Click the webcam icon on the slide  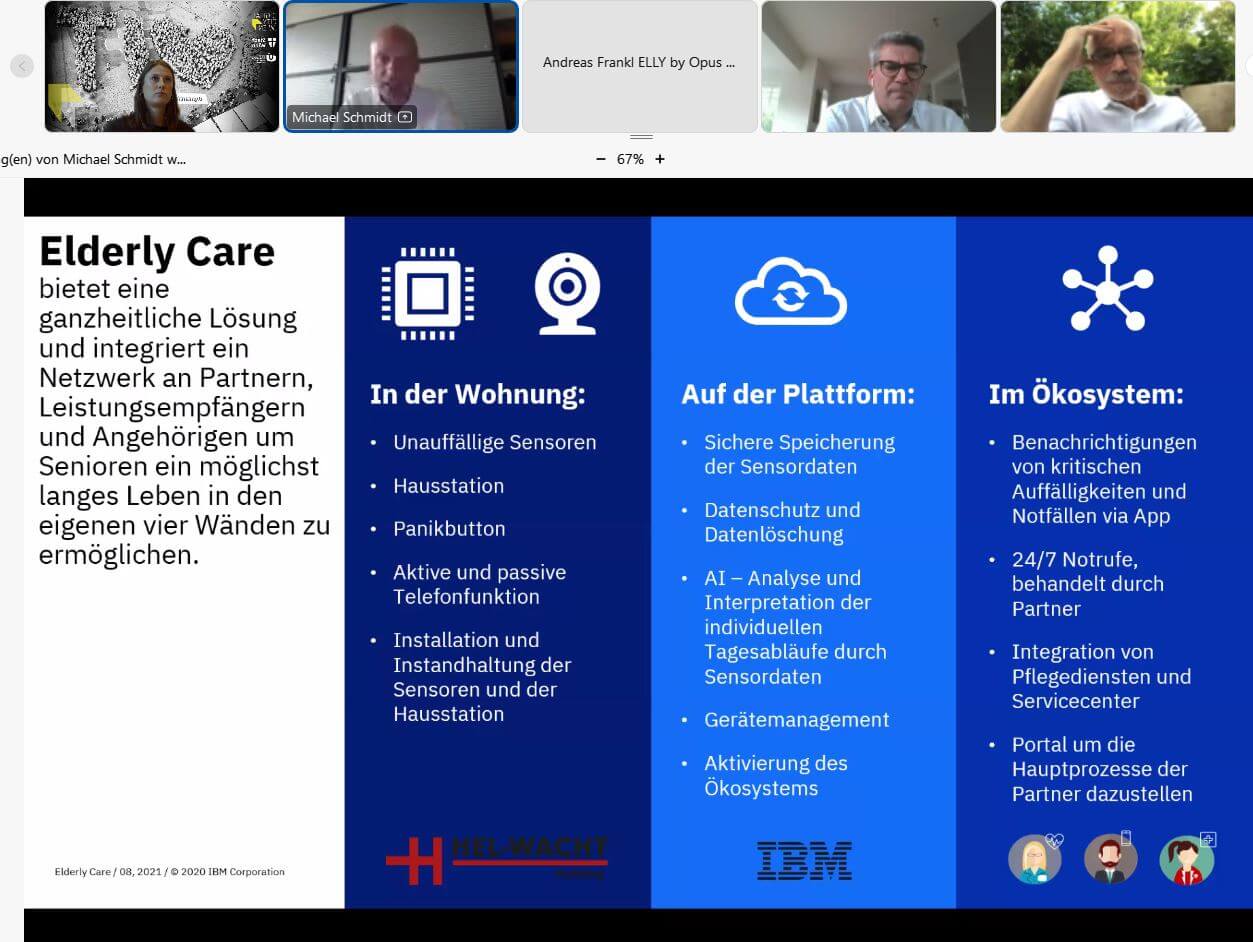[567, 293]
